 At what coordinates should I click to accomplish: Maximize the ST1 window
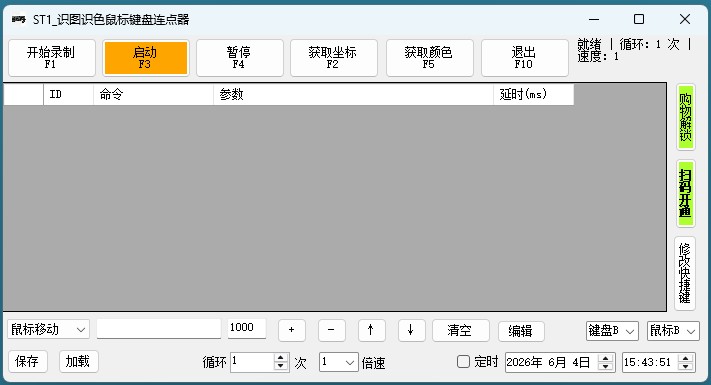point(639,19)
